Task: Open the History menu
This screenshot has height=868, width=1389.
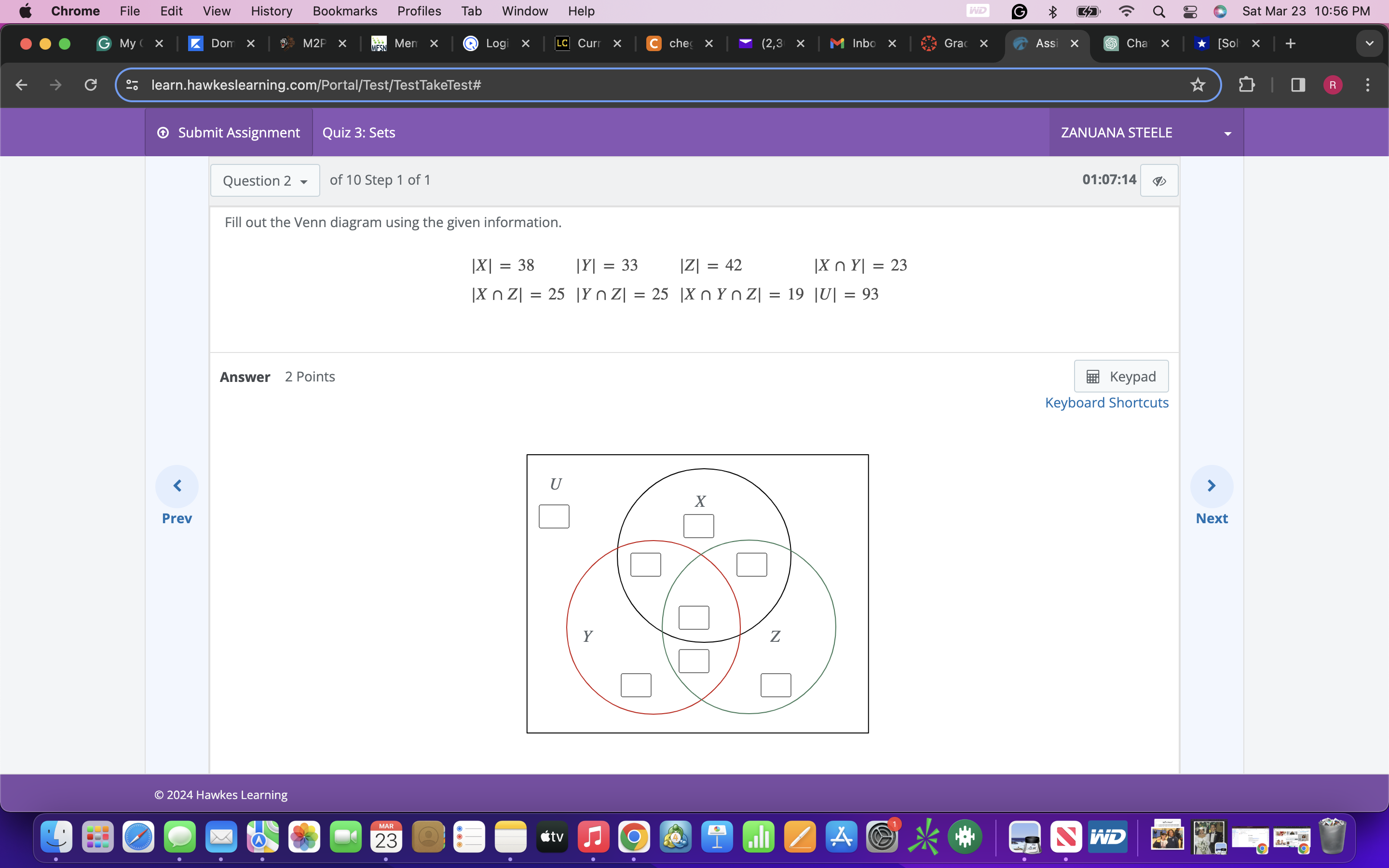Action: pos(271,11)
